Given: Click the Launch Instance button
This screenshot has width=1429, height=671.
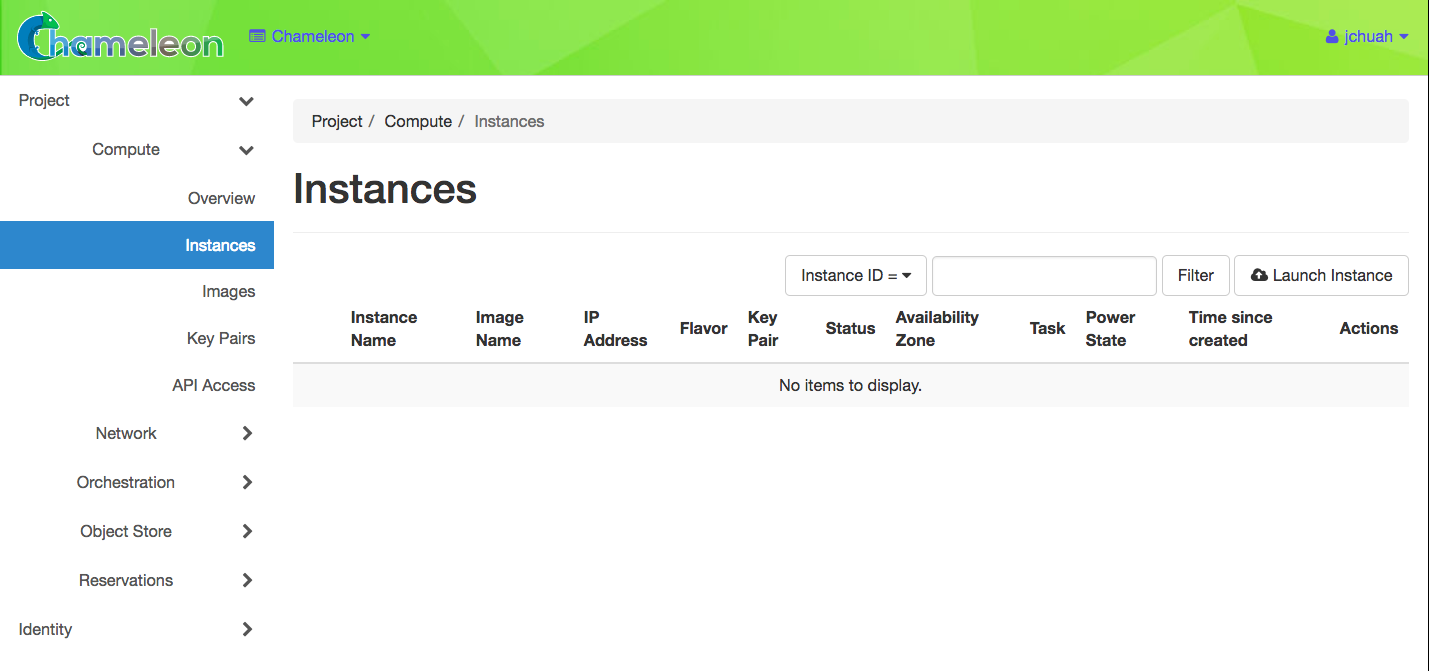Looking at the screenshot, I should (x=1321, y=275).
